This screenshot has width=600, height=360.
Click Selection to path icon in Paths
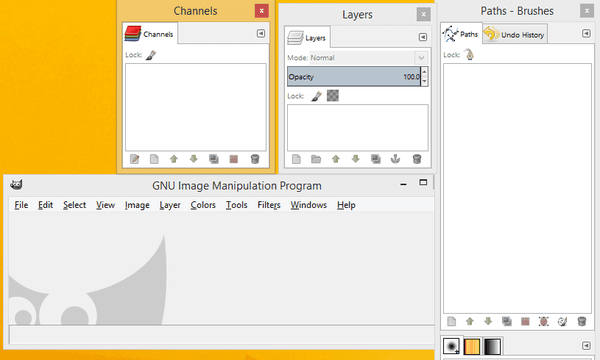point(543,321)
